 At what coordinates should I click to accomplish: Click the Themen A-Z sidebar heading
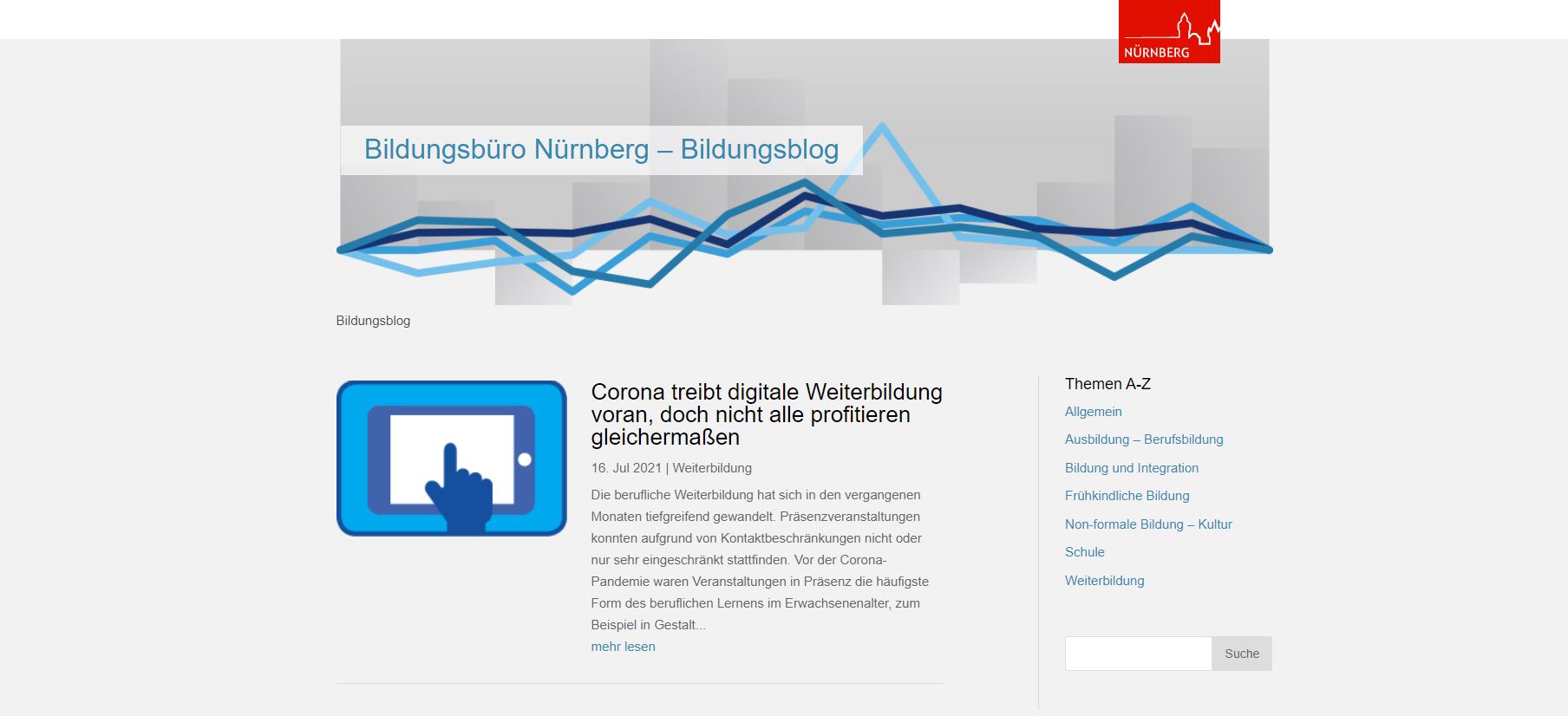pos(1107,384)
